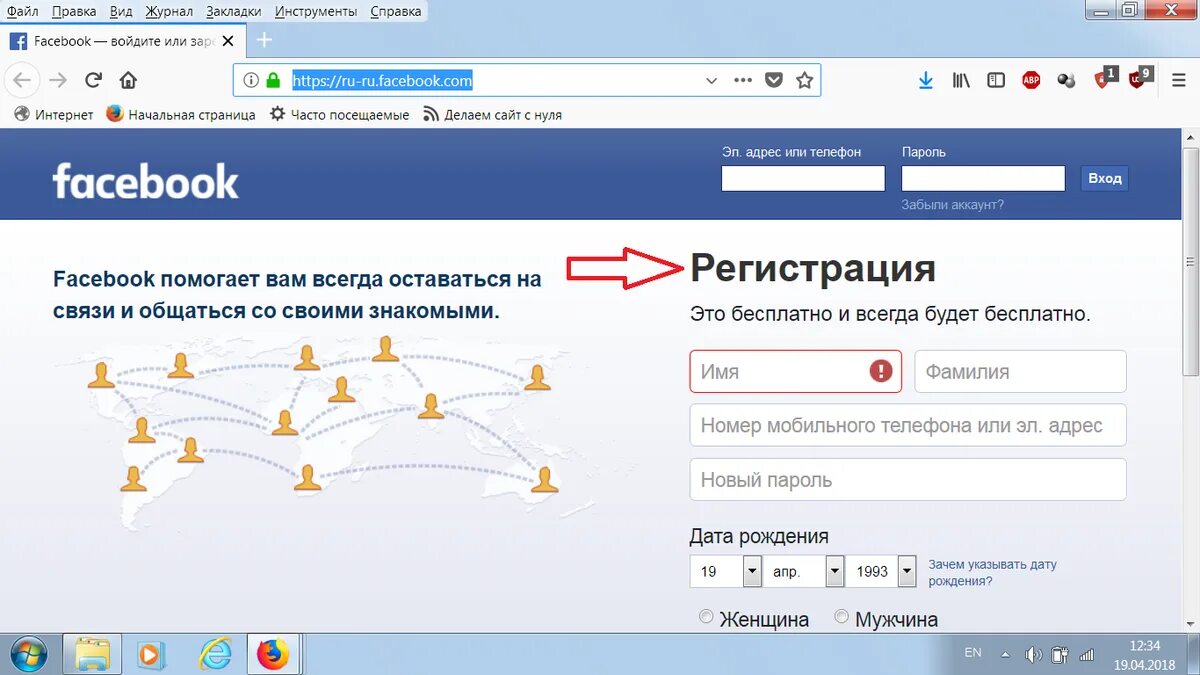Click the clock showing 12:34
This screenshot has height=675, width=1200.
click(1144, 646)
